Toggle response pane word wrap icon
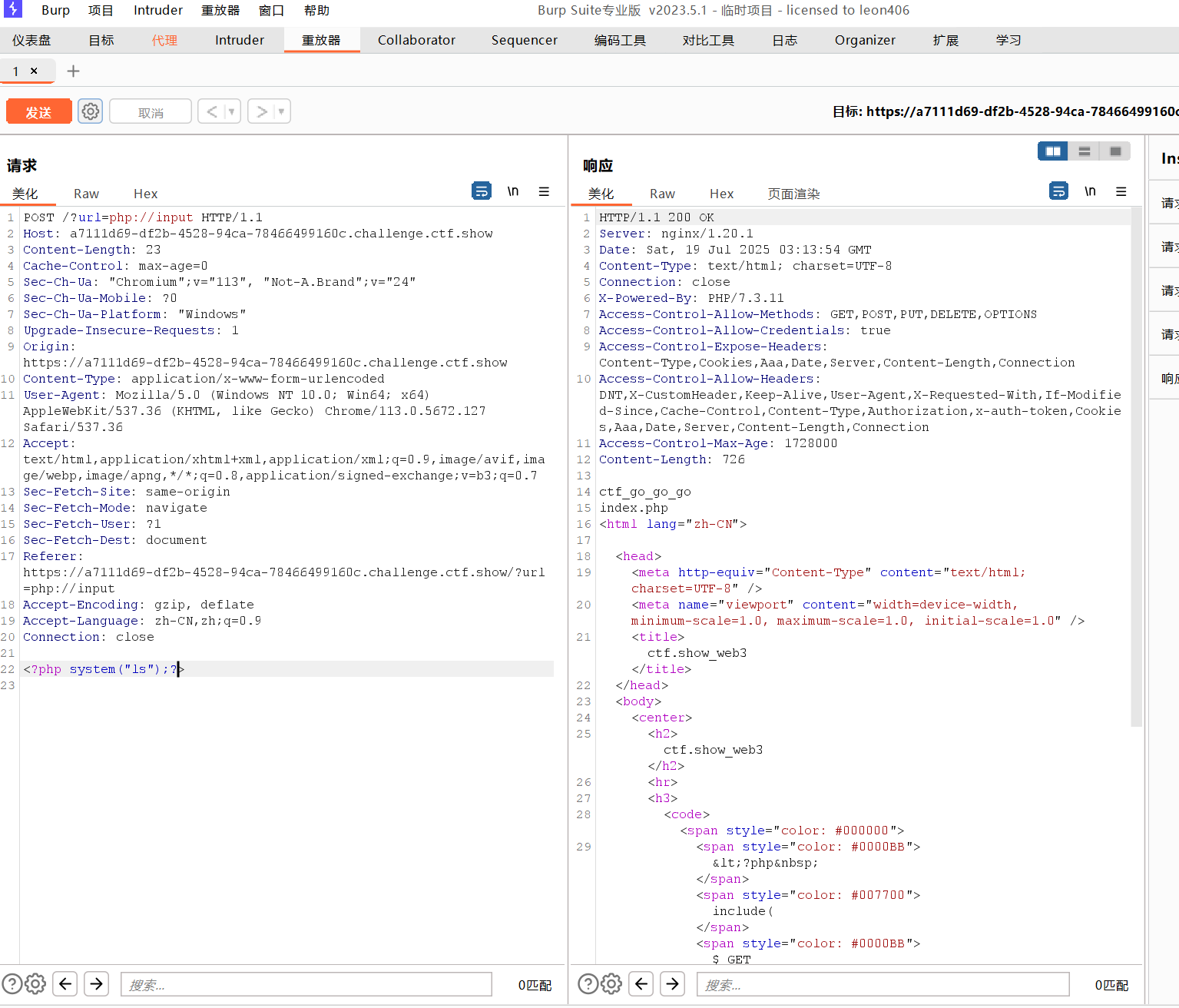This screenshot has width=1179, height=1008. [1058, 191]
